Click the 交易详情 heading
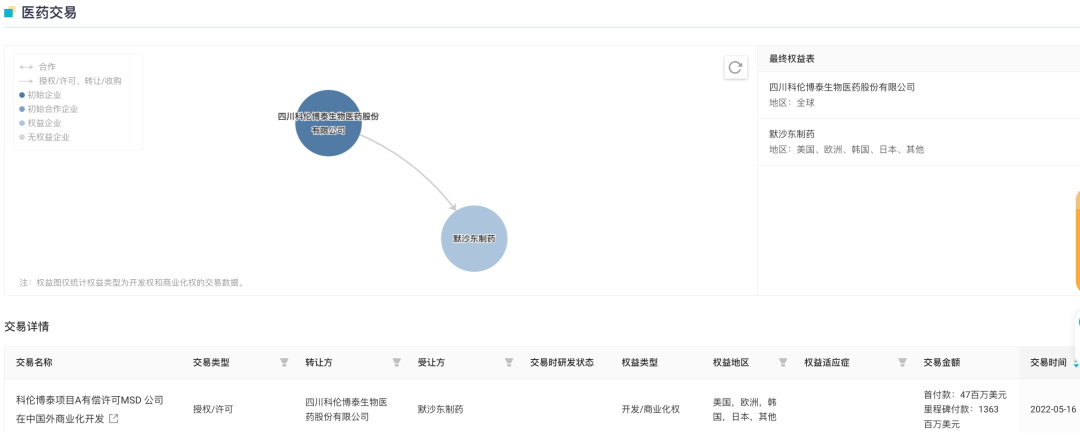 coord(27,327)
